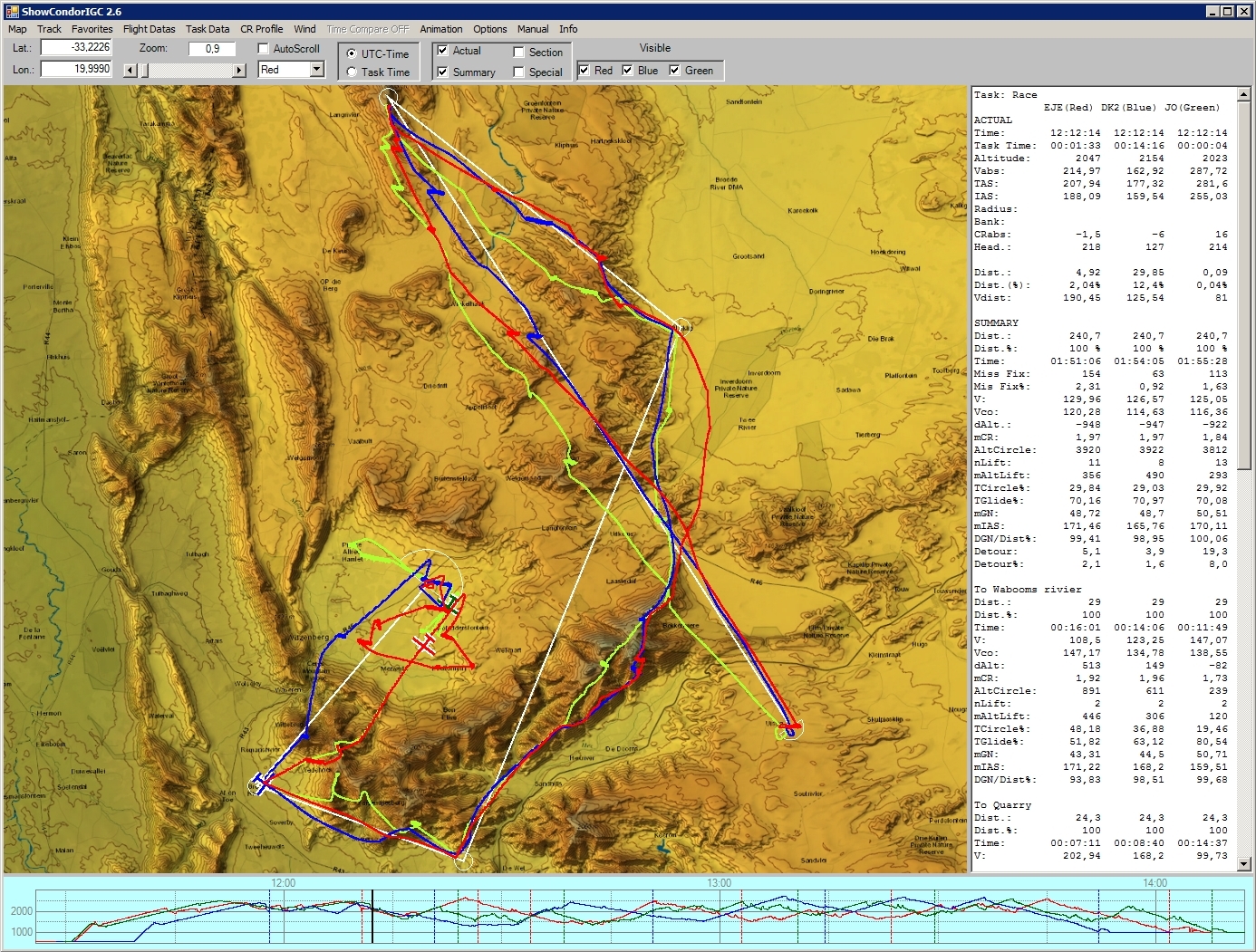
Task: Click the red crossed marker on the map
Action: (424, 644)
